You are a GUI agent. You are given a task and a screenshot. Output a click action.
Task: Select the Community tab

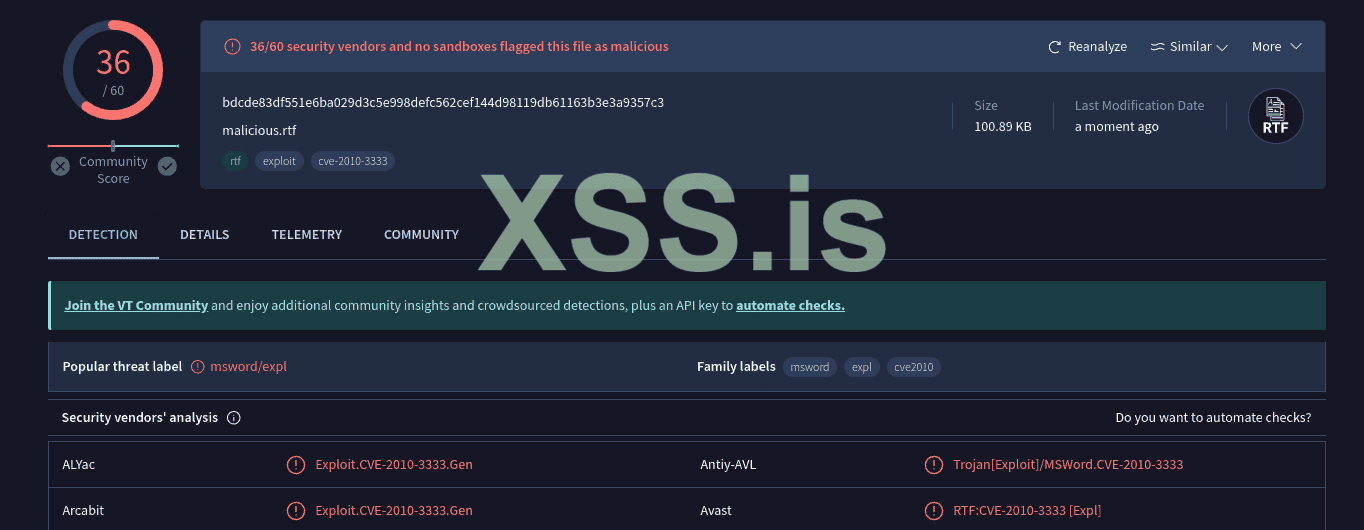pos(421,235)
